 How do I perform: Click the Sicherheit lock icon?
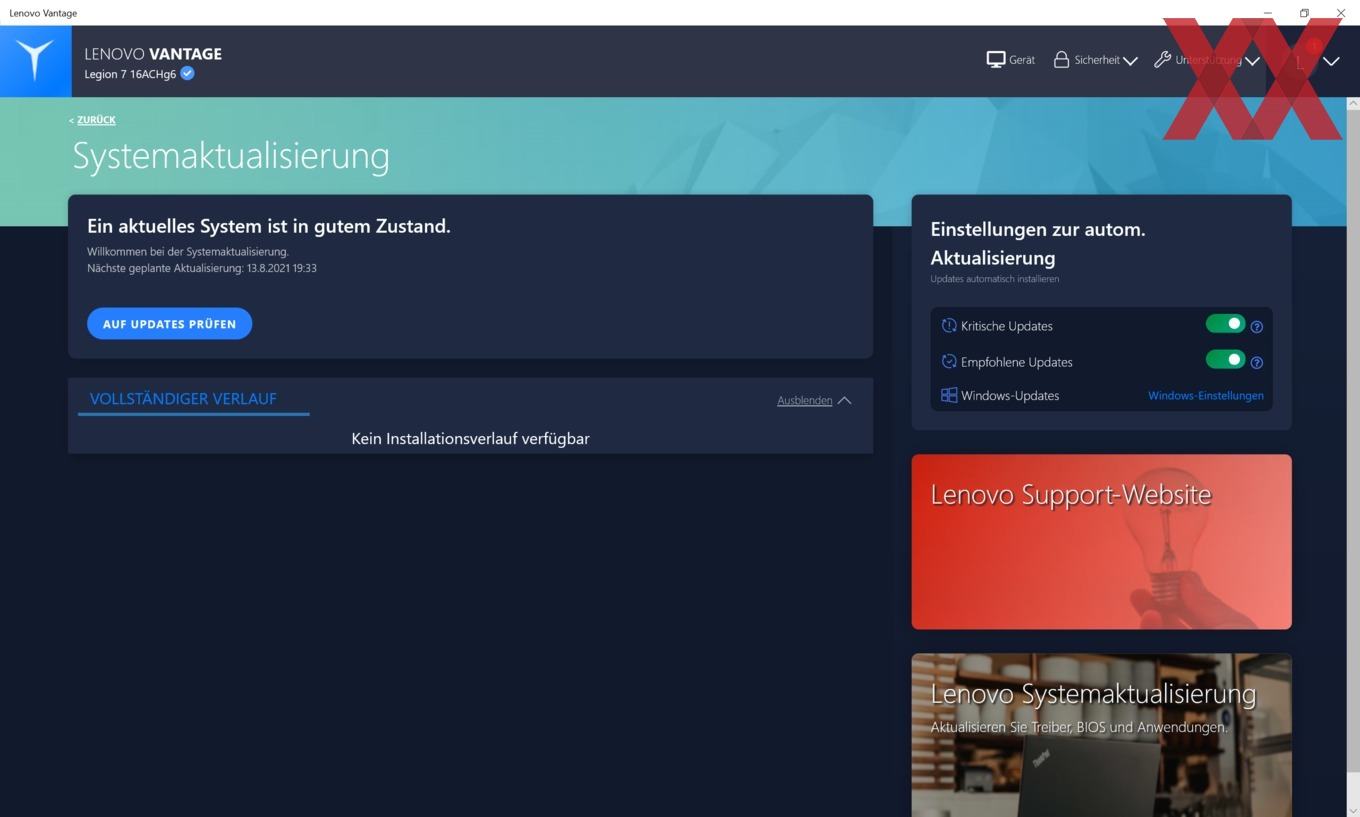click(1061, 60)
